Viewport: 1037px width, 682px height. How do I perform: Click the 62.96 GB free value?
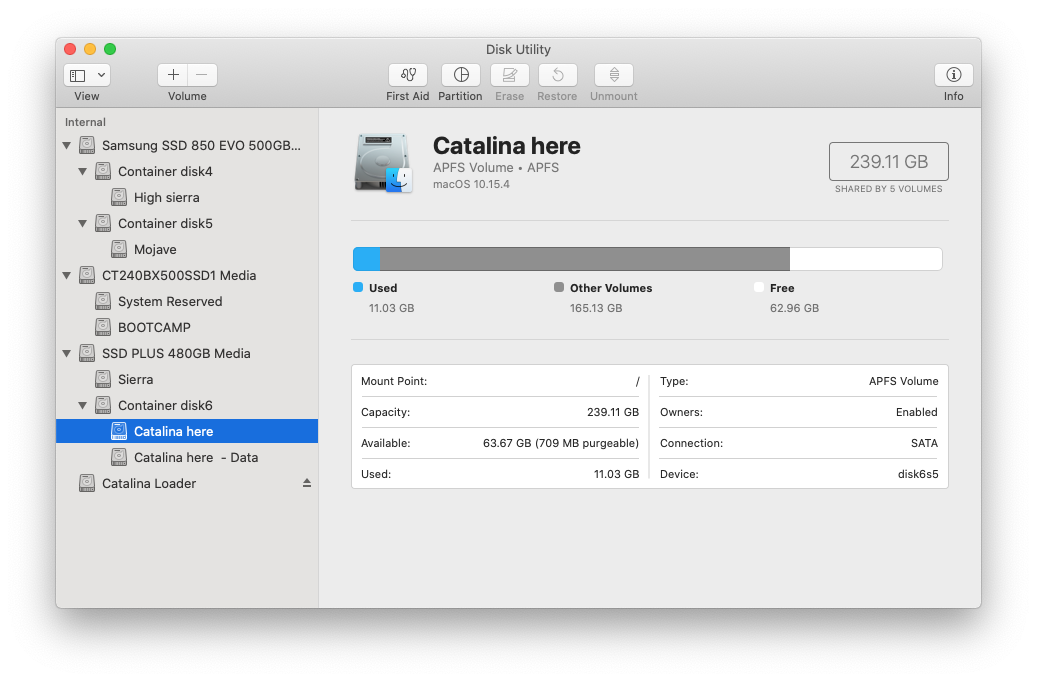click(794, 308)
